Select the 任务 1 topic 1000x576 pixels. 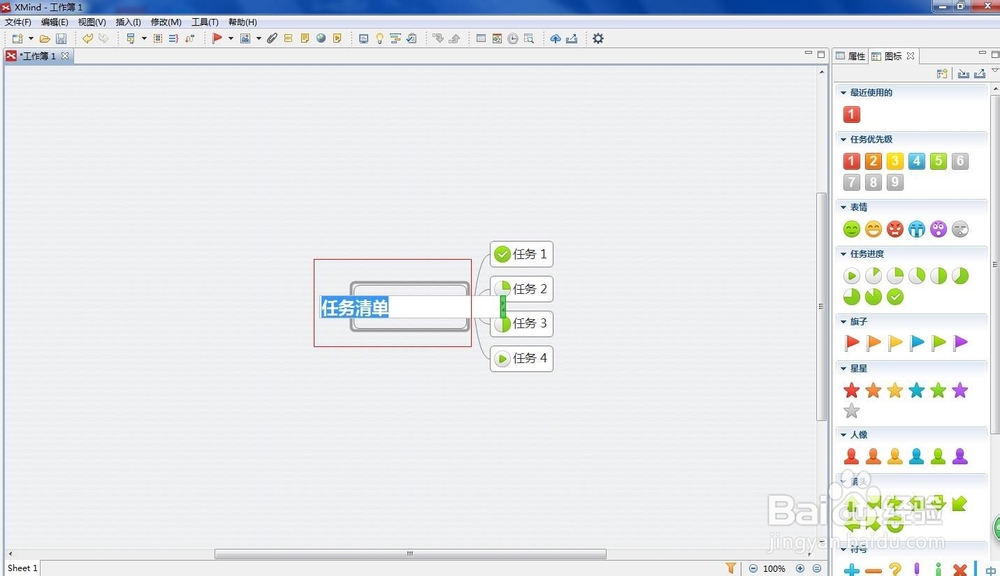click(521, 254)
